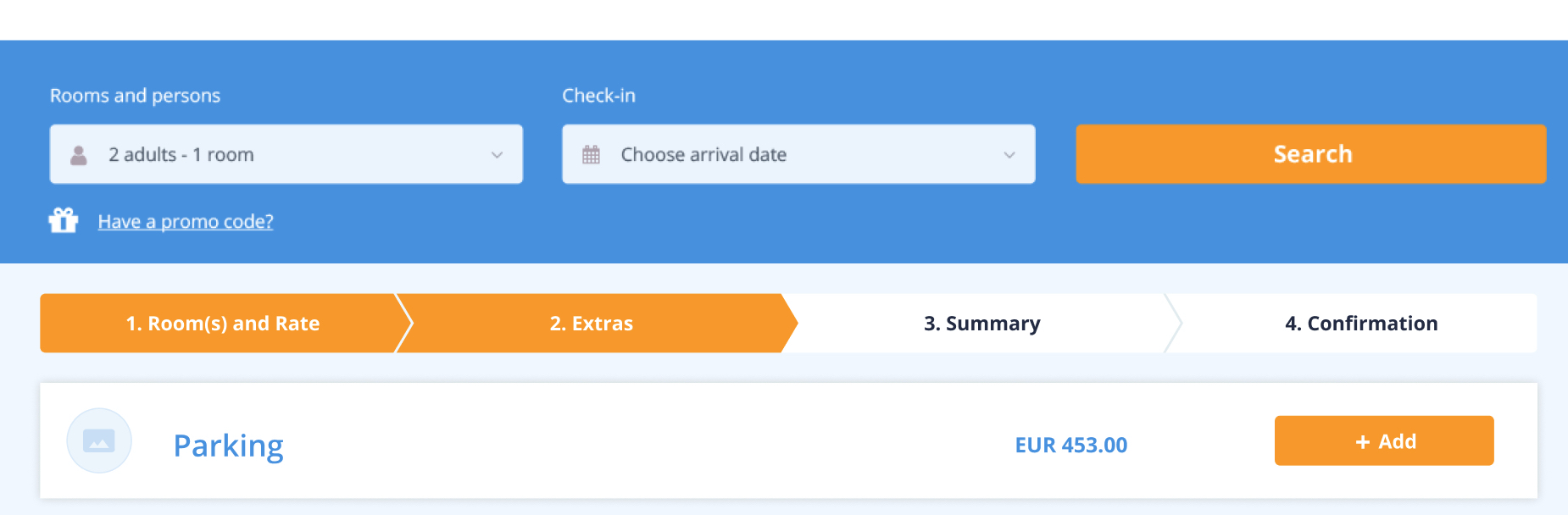Go to step '1. Room(s) and Rate'

click(x=223, y=324)
